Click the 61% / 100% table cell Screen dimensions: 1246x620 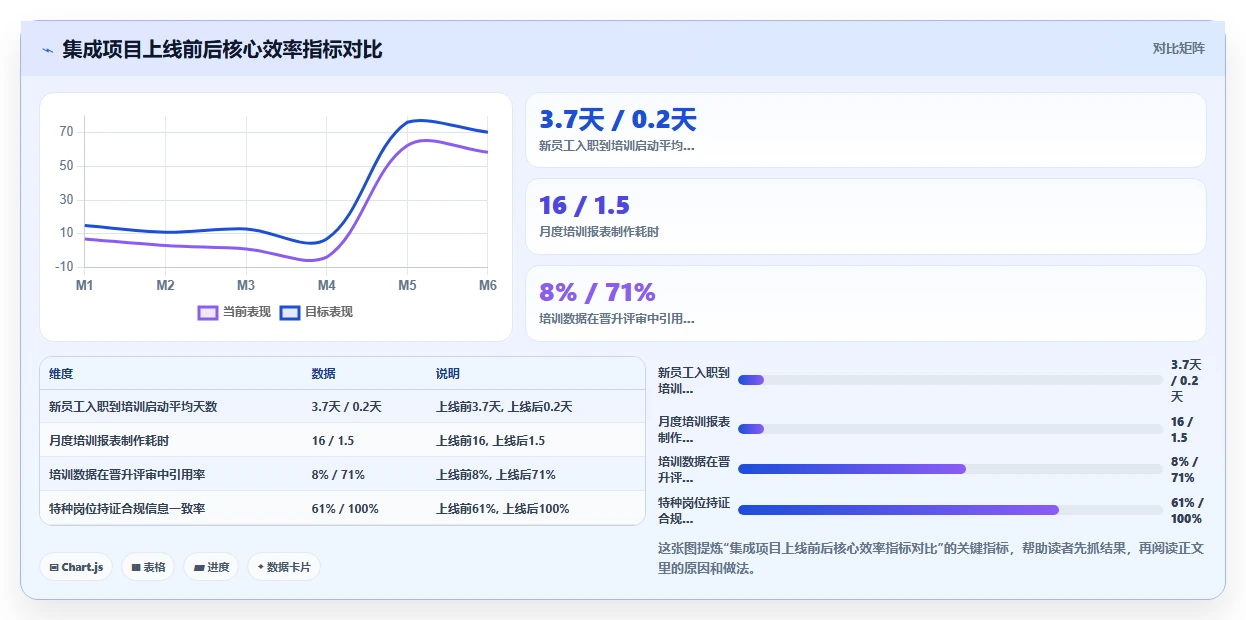(345, 509)
